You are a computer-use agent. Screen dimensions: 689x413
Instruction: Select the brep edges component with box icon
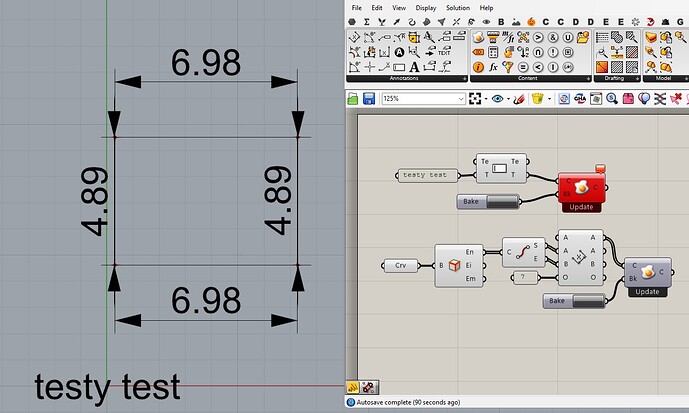pos(459,265)
